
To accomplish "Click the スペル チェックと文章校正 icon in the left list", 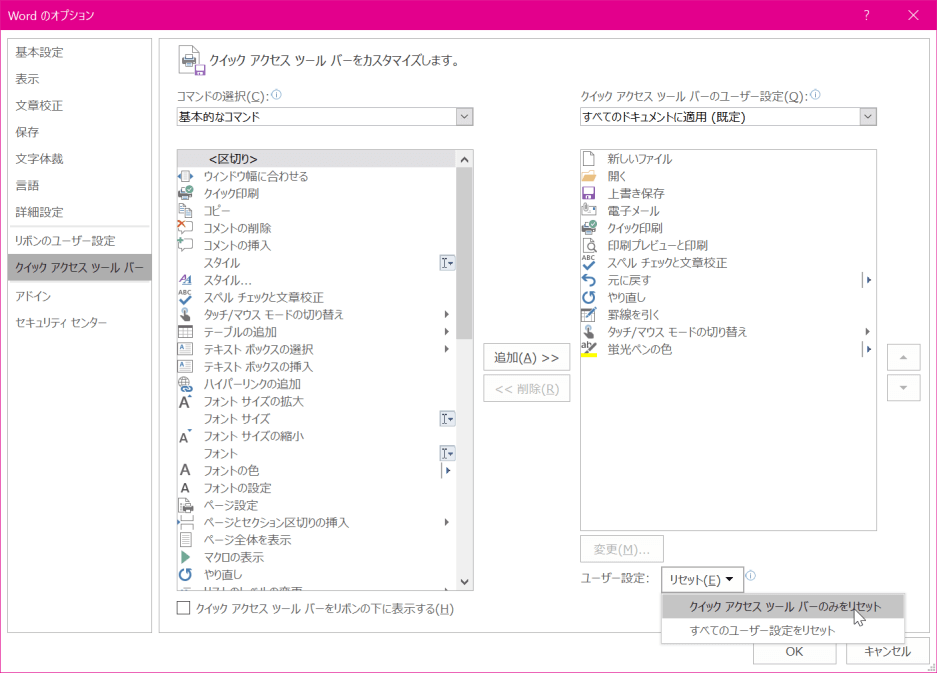I will click(185, 297).
